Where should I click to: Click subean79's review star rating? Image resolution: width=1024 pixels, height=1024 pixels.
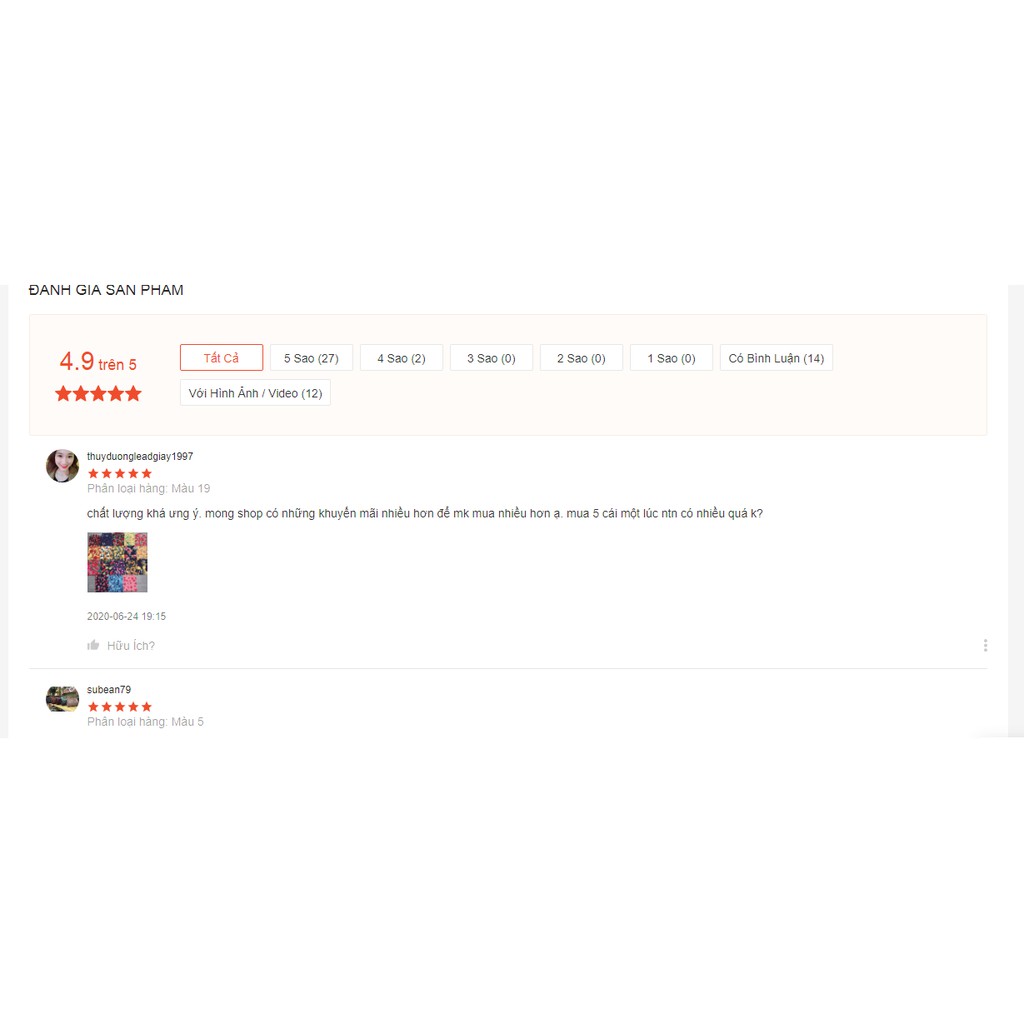(120, 706)
